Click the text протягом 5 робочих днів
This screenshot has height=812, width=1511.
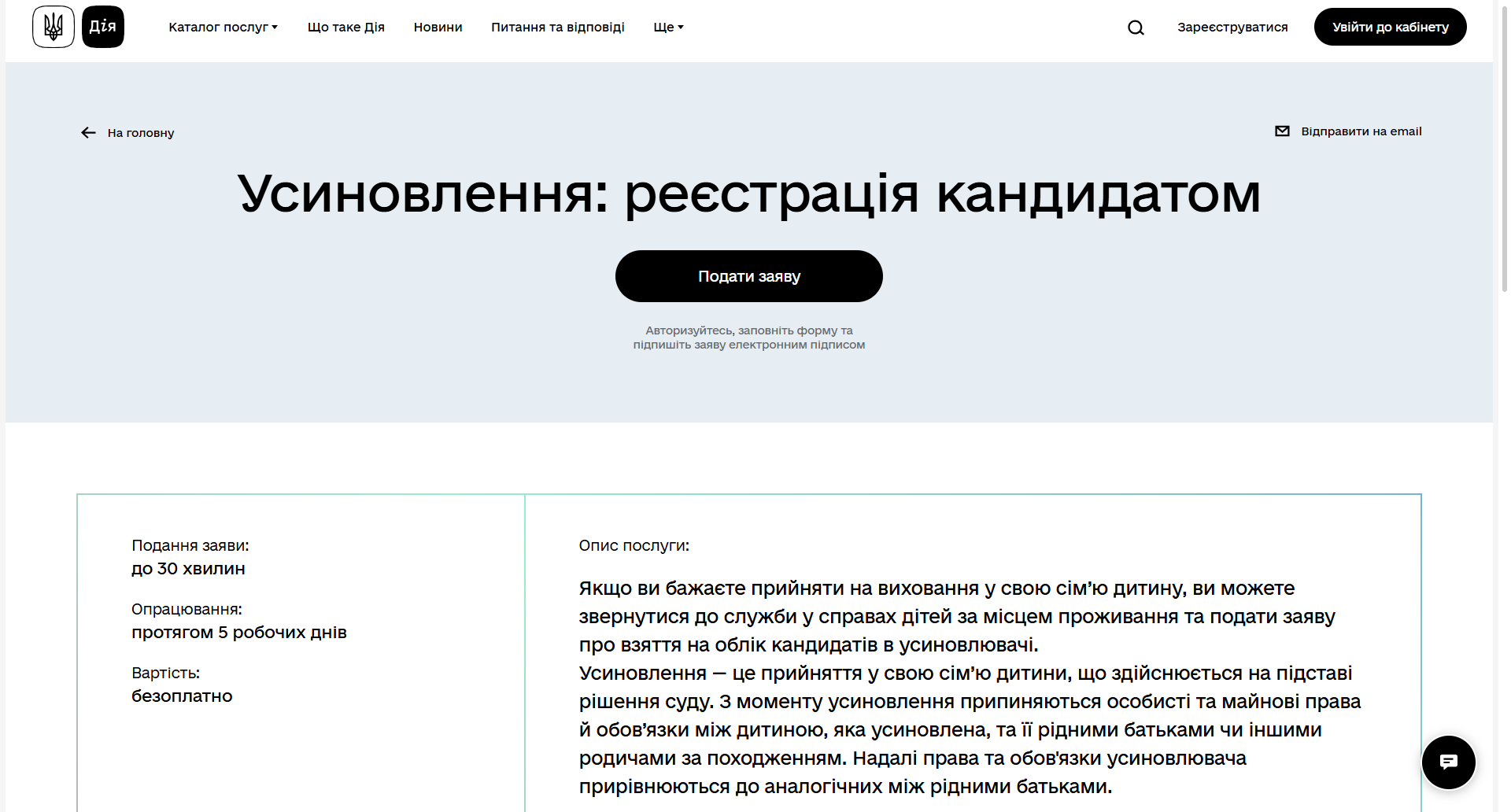[239, 633]
